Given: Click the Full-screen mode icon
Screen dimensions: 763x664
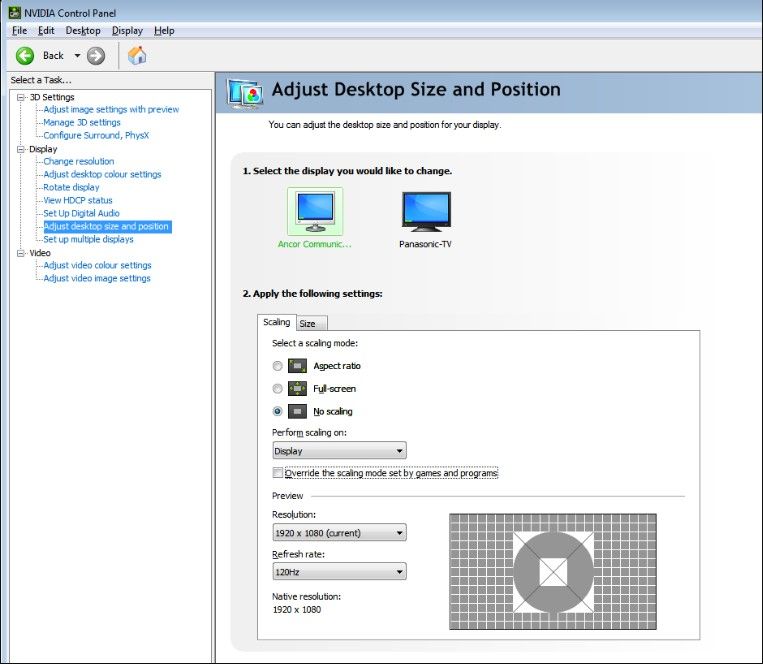Looking at the screenshot, I should point(297,389).
